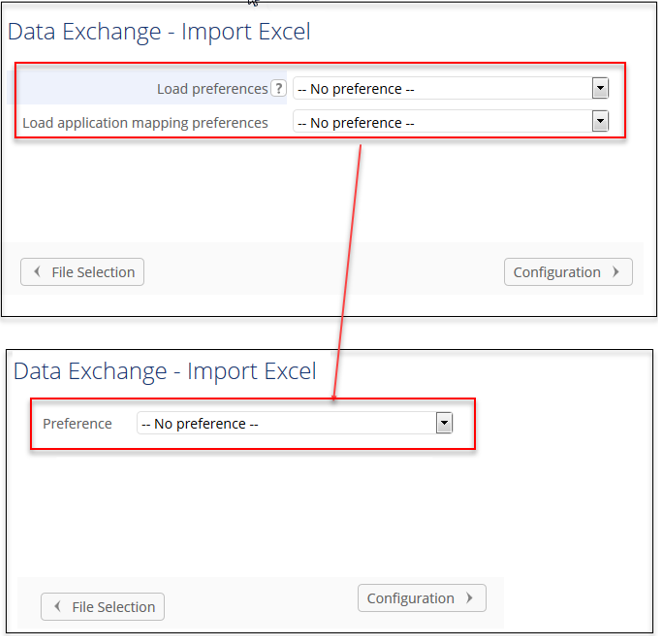Click the upper Data Exchange - Import Excel heading
This screenshot has height=636, width=658.
(159, 31)
